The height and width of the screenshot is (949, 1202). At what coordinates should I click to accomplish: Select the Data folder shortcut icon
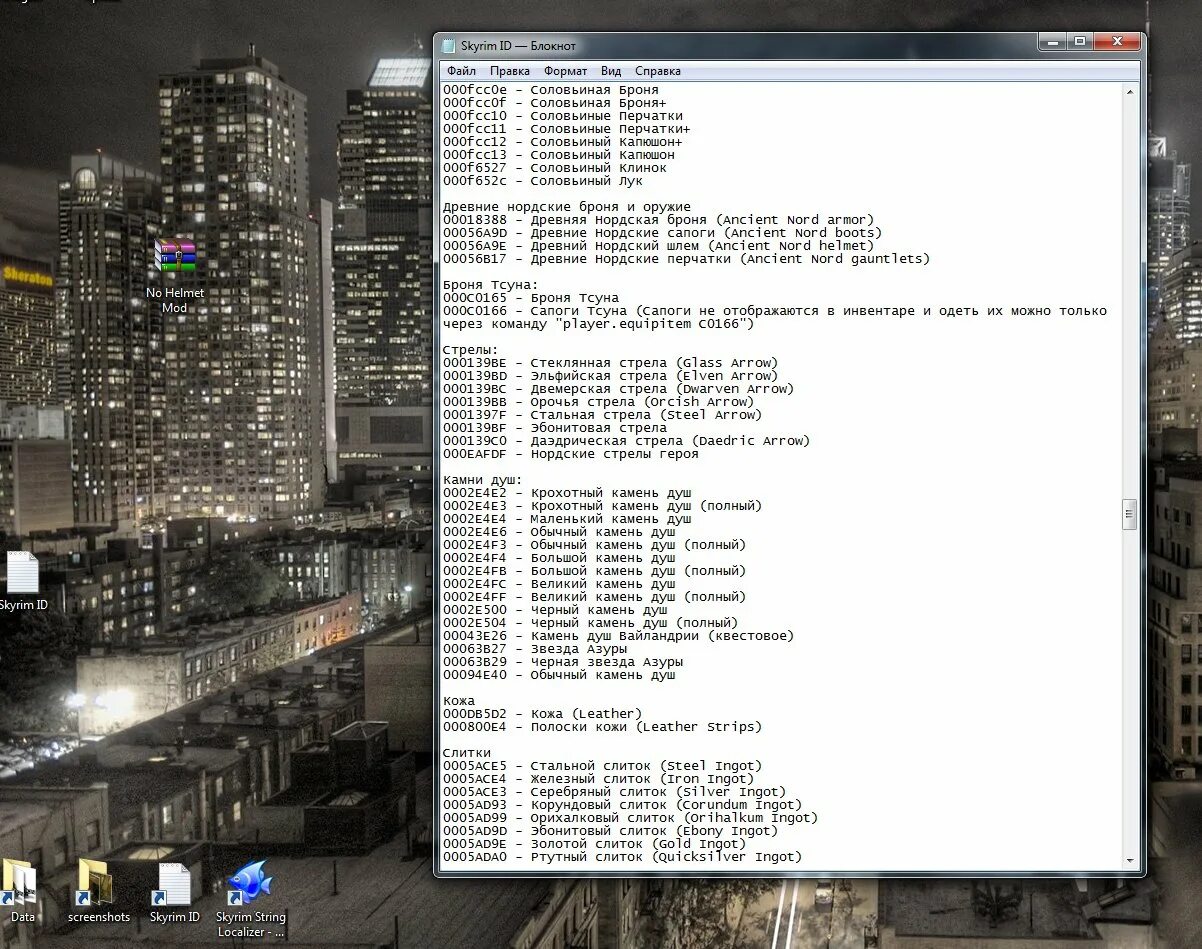[20, 884]
